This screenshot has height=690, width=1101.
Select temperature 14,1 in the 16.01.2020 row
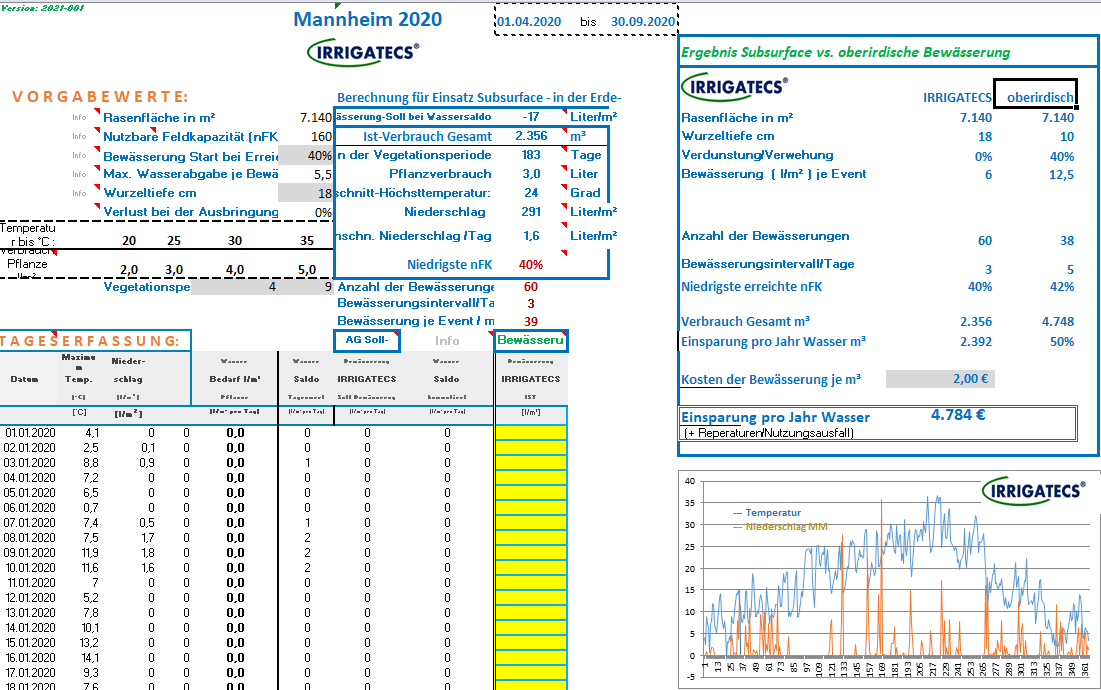pyautogui.click(x=90, y=658)
